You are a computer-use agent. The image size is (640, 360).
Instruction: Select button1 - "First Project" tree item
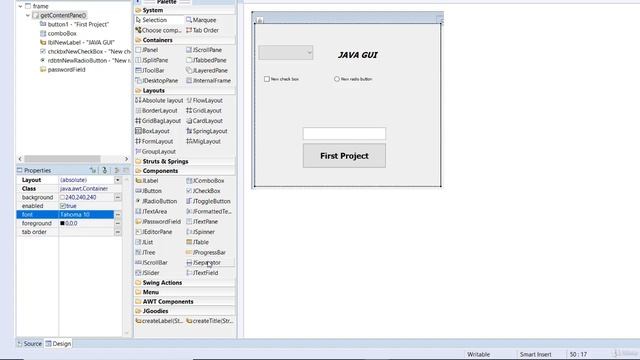74,24
